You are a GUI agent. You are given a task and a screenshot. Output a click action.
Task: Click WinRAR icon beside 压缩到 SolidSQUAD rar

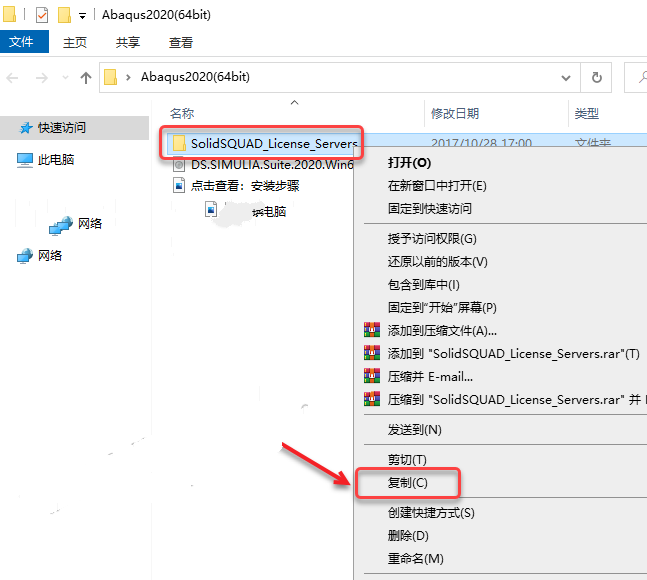coord(372,399)
